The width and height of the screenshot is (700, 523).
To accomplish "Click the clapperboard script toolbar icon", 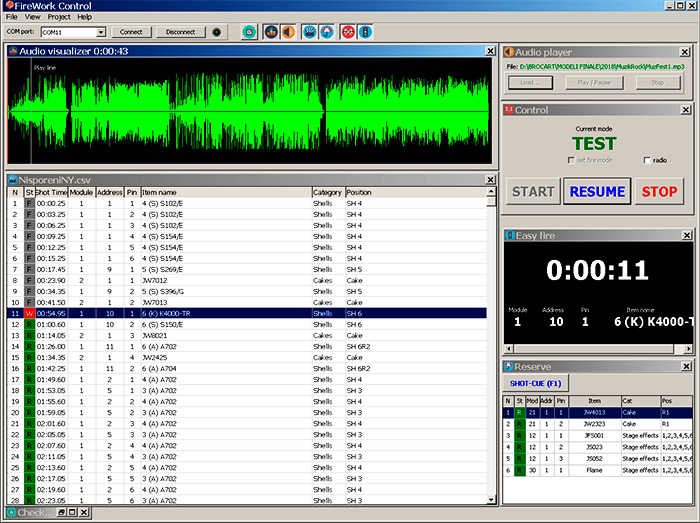I will (x=309, y=32).
